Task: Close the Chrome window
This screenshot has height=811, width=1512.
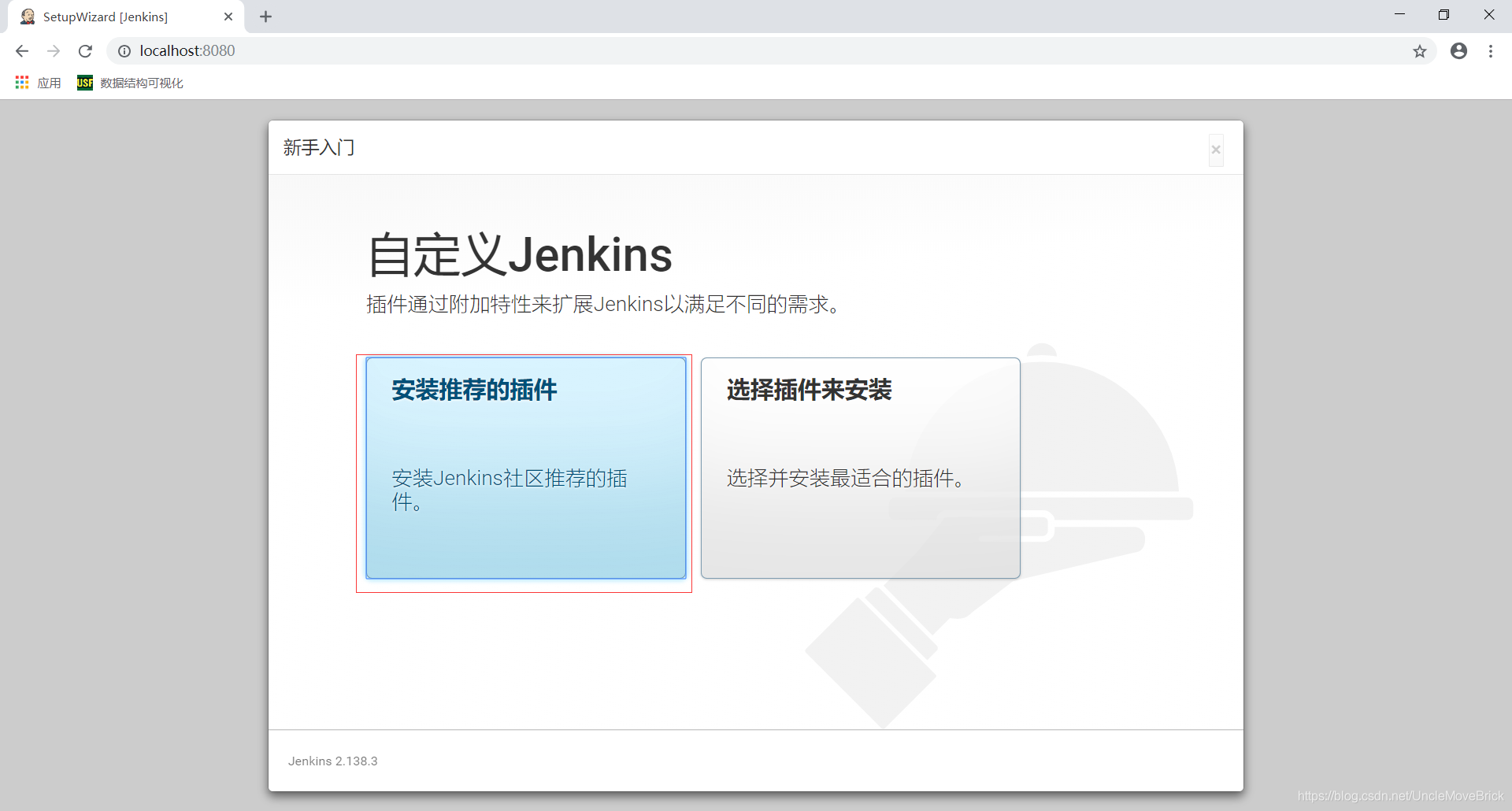Action: pos(1488,15)
